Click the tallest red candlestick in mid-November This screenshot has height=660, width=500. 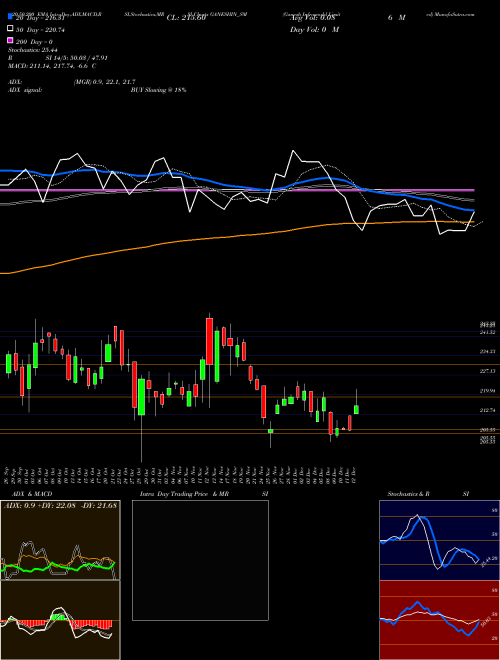(x=209, y=341)
